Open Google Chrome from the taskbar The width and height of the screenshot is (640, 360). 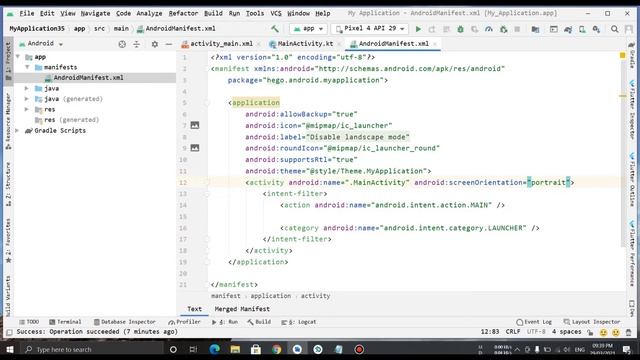[x=277, y=349]
